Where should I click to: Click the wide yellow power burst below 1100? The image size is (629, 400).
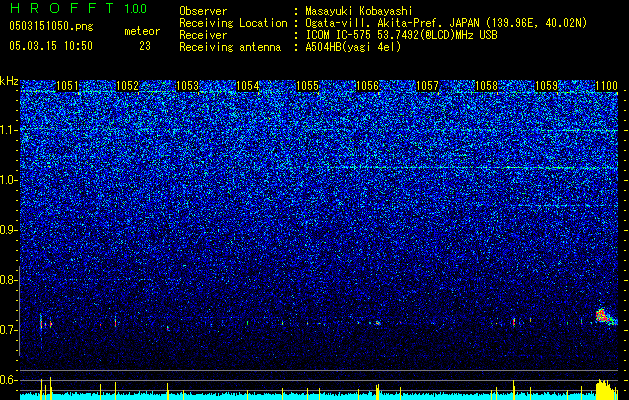(x=606, y=390)
